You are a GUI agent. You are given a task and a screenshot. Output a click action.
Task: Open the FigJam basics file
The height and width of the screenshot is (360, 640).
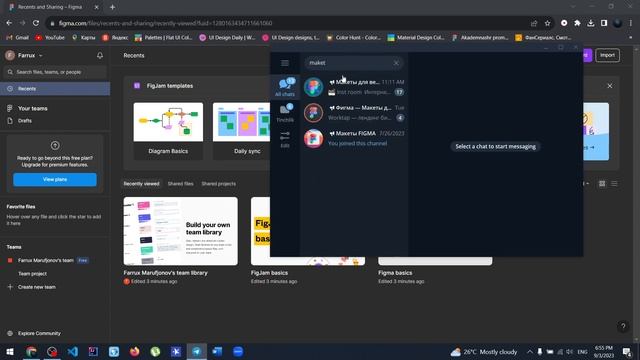(x=269, y=273)
